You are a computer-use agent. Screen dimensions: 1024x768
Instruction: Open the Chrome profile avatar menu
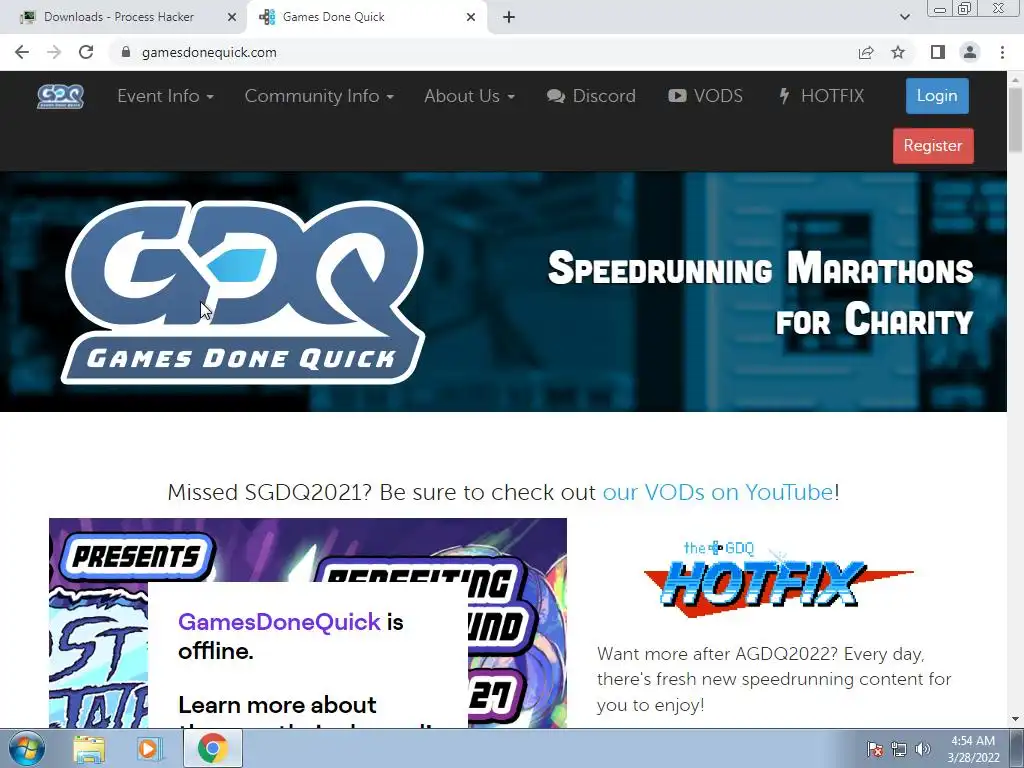point(970,52)
